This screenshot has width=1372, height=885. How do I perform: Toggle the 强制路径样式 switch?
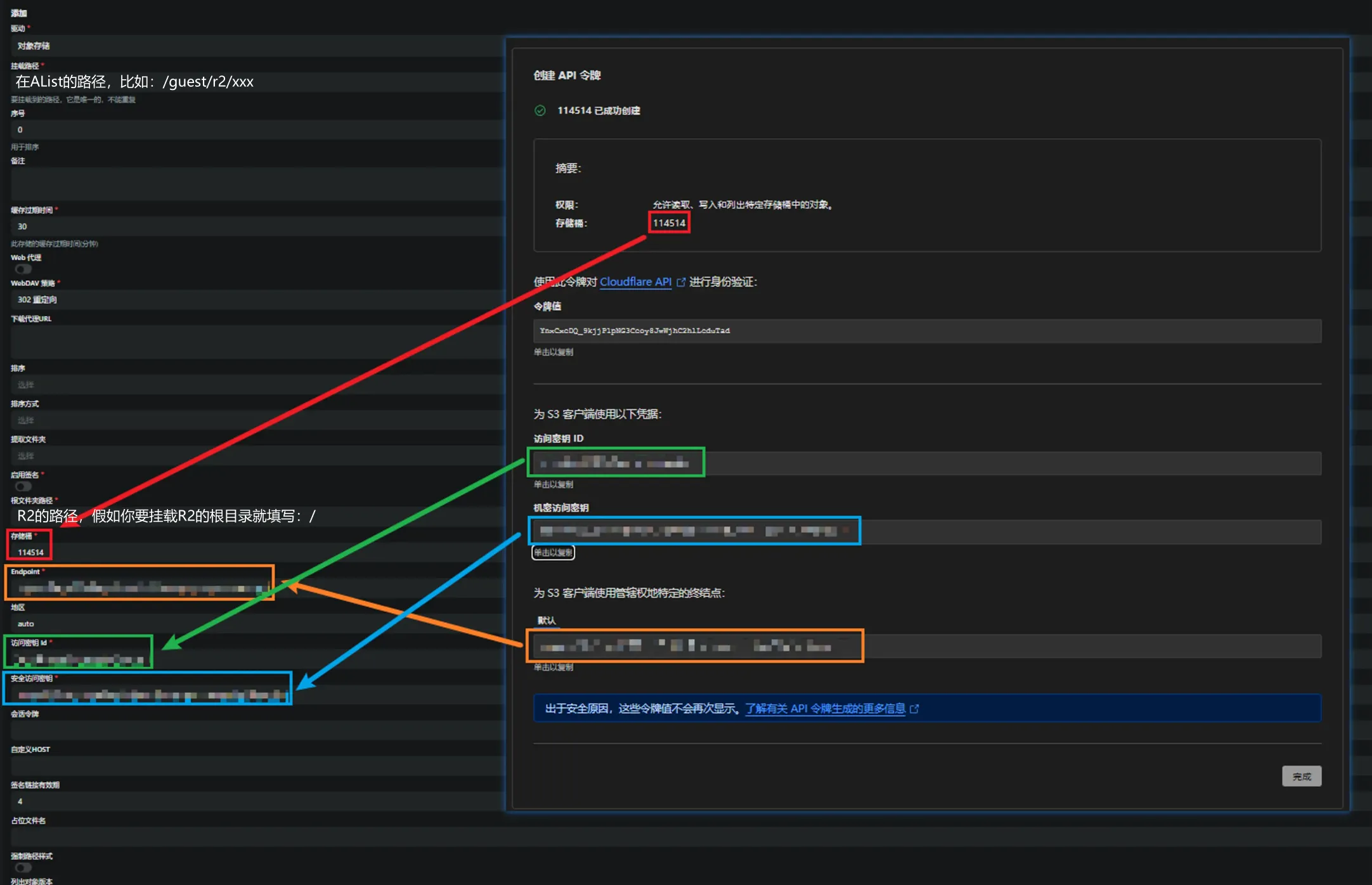pyautogui.click(x=23, y=867)
